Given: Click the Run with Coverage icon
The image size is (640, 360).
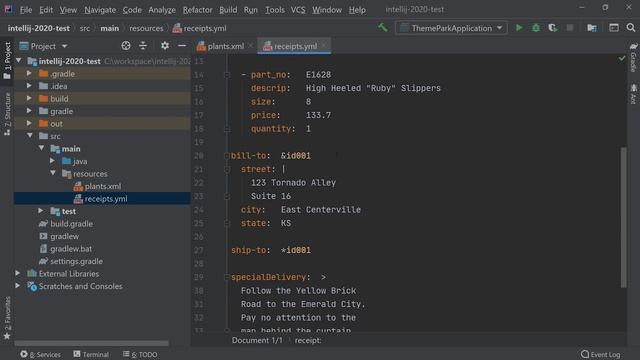Looking at the screenshot, I should (x=553, y=28).
